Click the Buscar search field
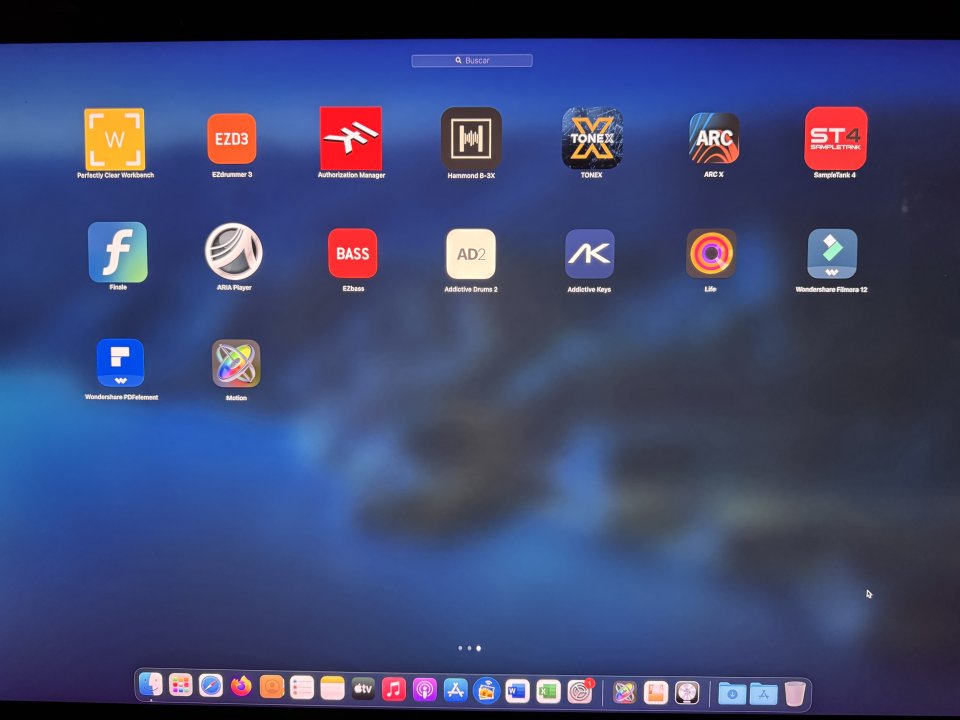960x720 pixels. click(x=471, y=60)
